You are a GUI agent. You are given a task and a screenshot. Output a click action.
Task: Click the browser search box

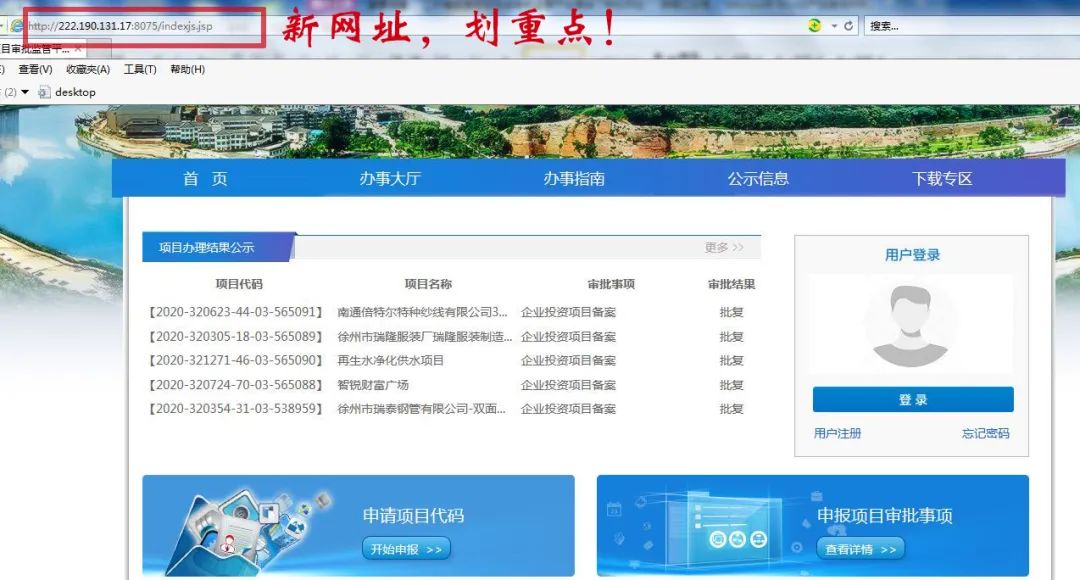[960, 26]
